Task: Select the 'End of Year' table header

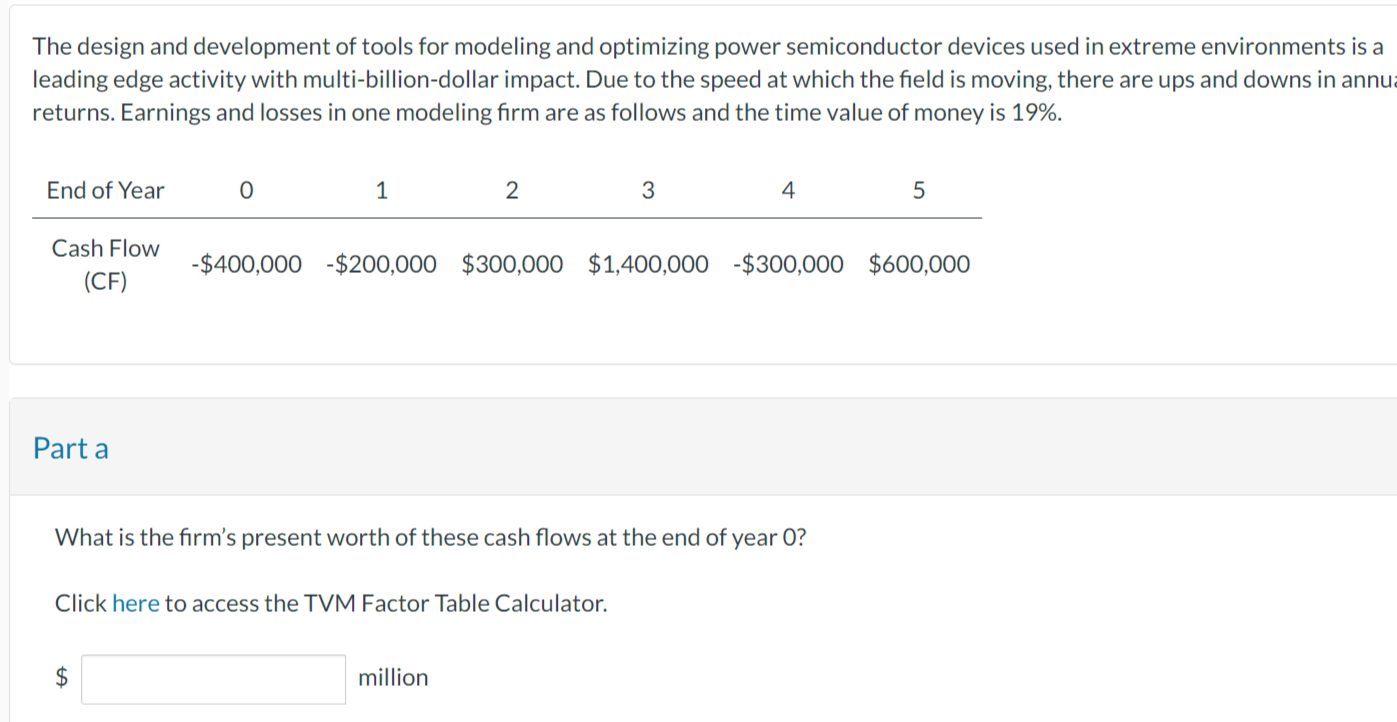Action: pos(105,190)
